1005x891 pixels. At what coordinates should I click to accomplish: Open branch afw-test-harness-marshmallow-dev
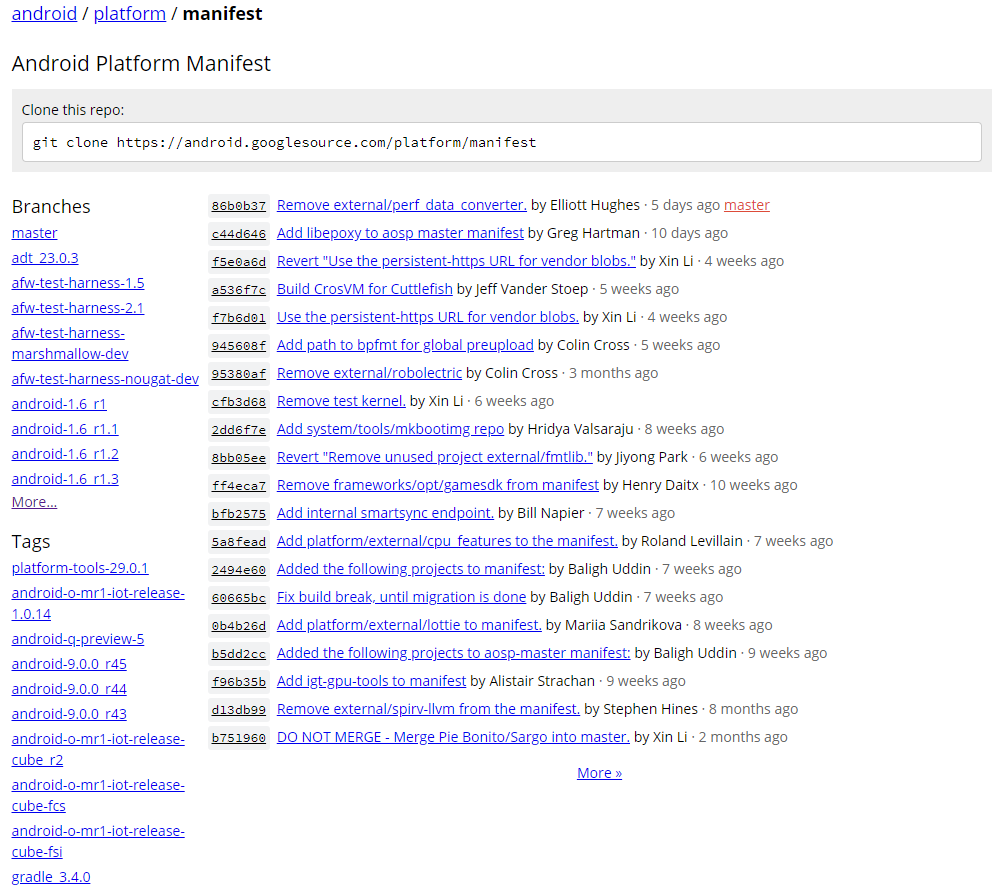tap(70, 343)
